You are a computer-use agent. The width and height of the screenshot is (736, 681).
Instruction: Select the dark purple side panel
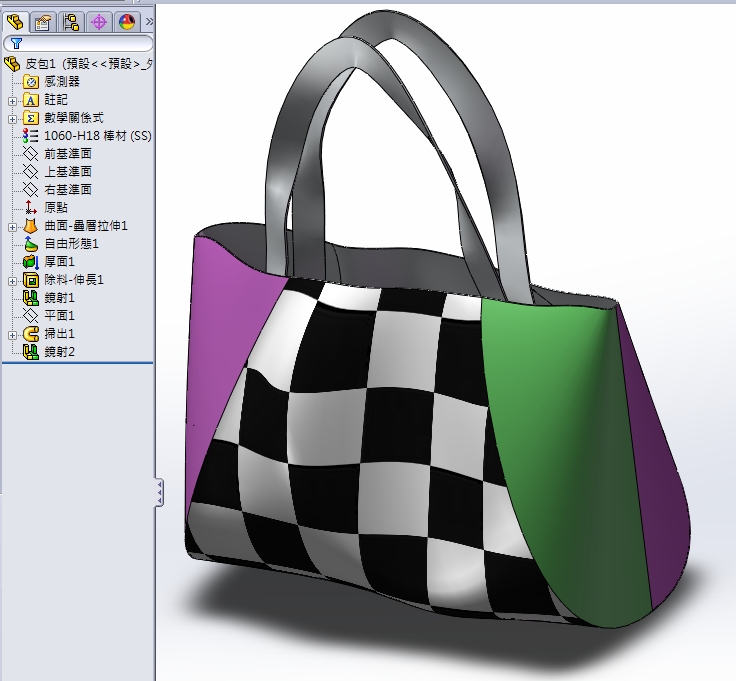click(657, 469)
